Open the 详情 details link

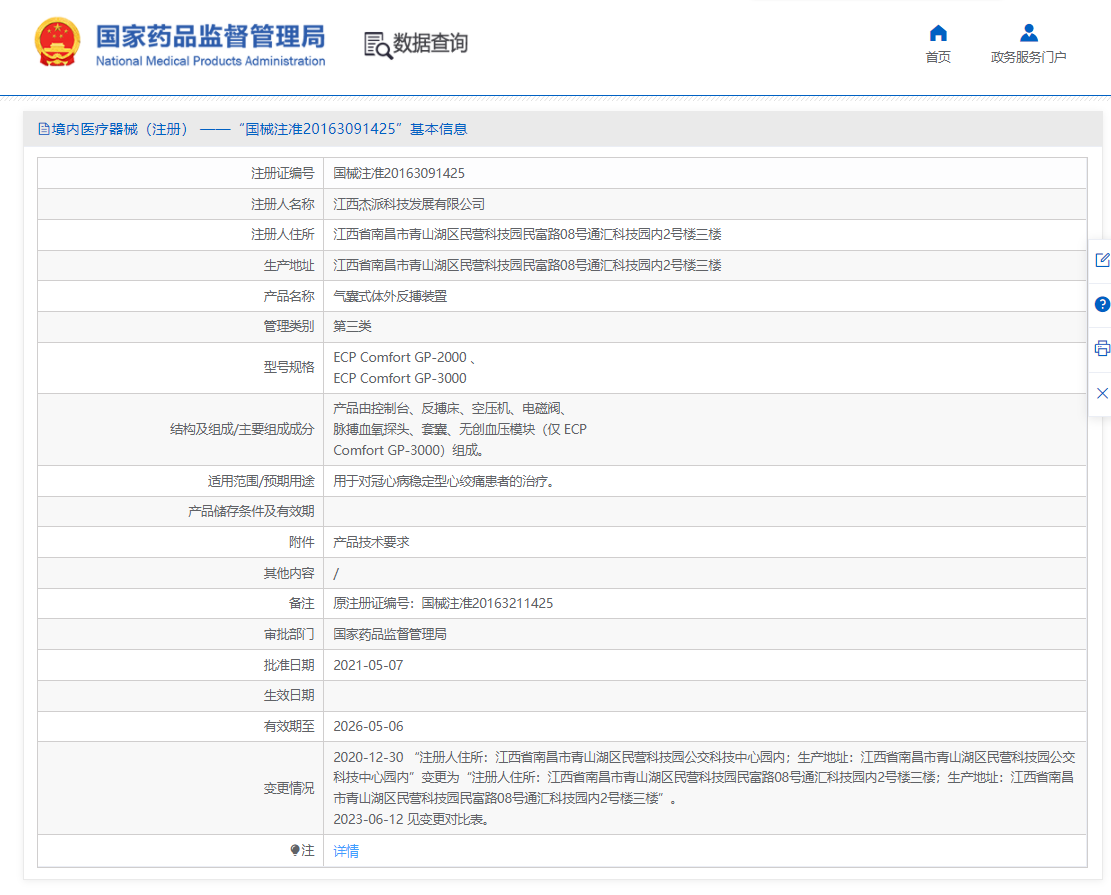point(346,851)
